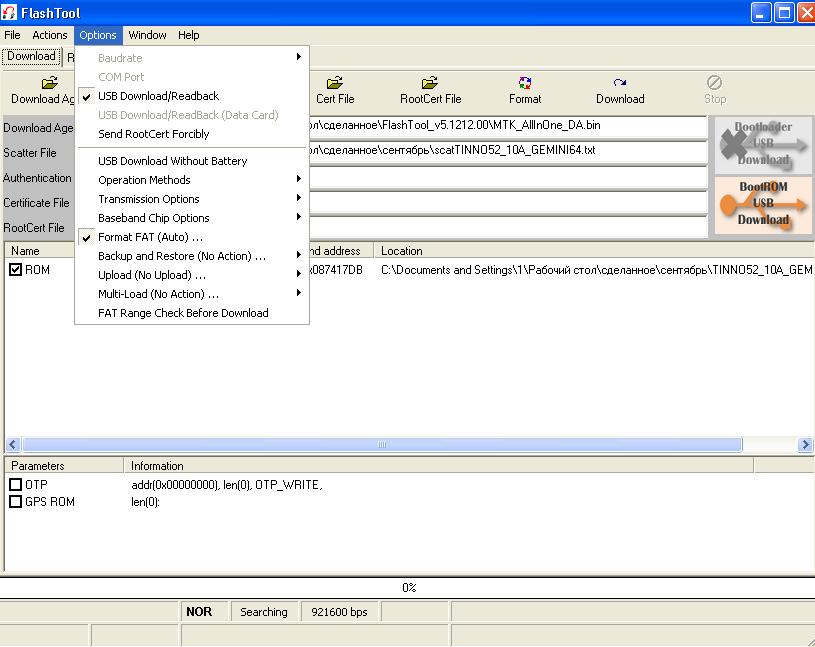Image resolution: width=815 pixels, height=647 pixels.
Task: Open the Help menu
Action: [x=188, y=35]
